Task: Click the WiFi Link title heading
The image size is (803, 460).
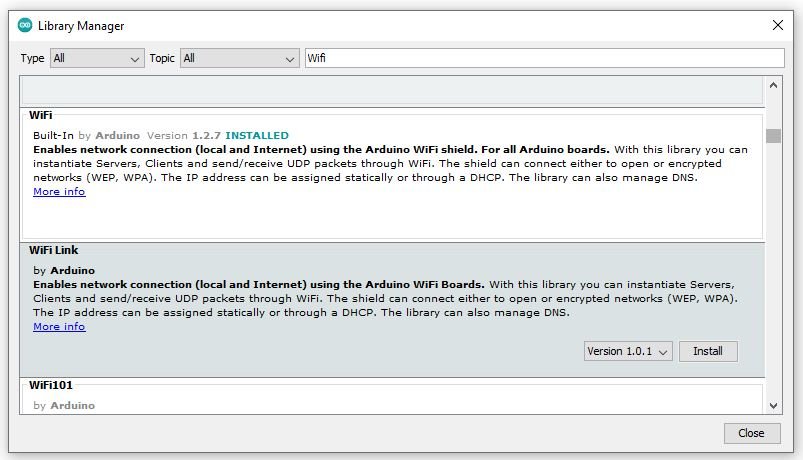Action: click(54, 250)
